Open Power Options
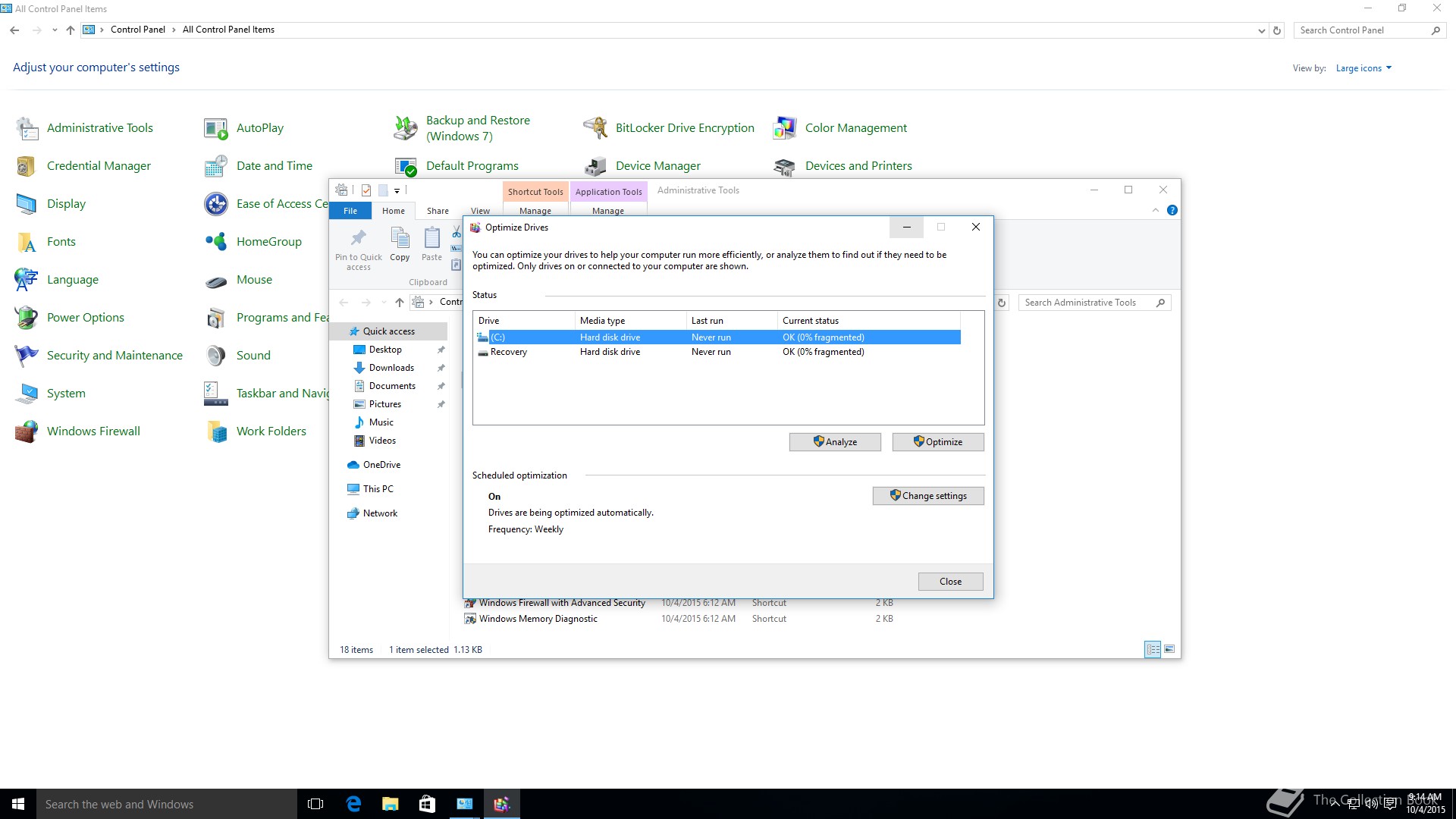Screen dimensions: 1456x819 (x=85, y=318)
